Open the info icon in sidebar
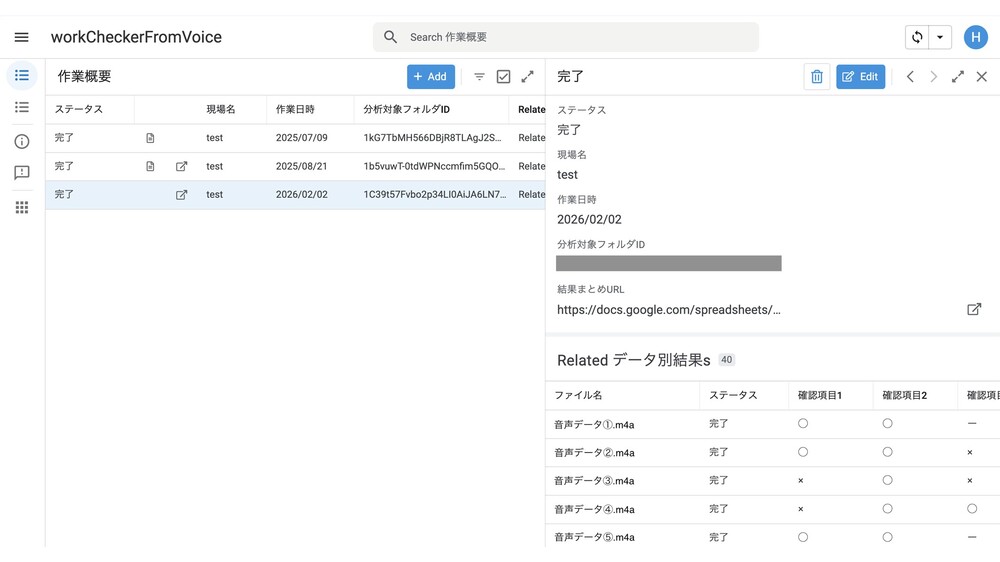1000x562 pixels. coord(22,142)
